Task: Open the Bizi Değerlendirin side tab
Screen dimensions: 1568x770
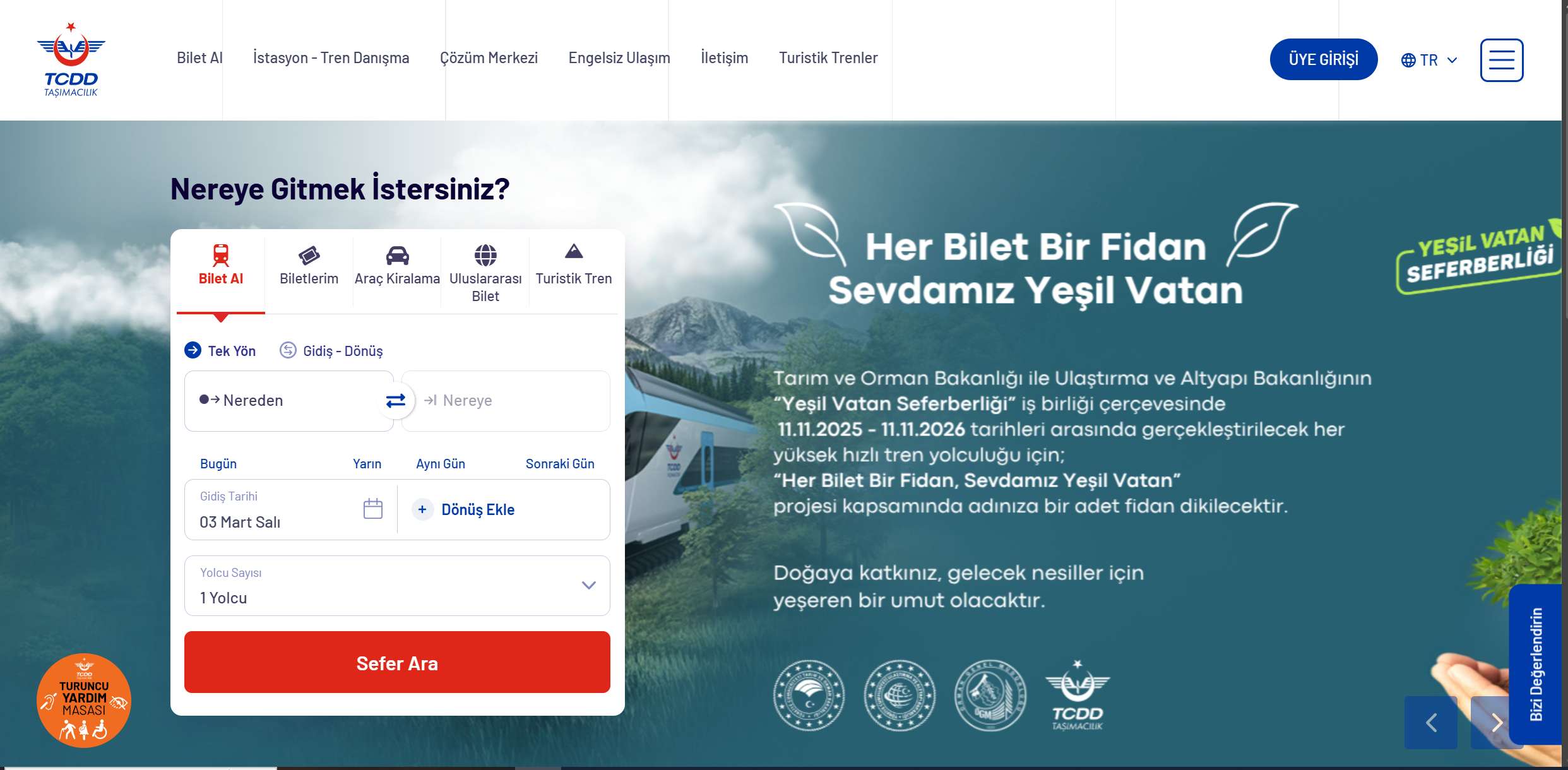Action: 1535,664
